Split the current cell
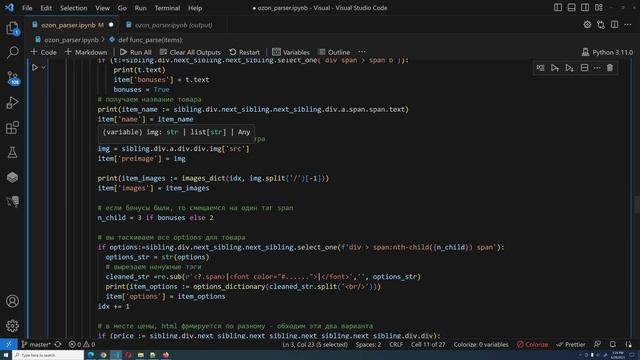The image size is (640, 360). click(x=584, y=68)
